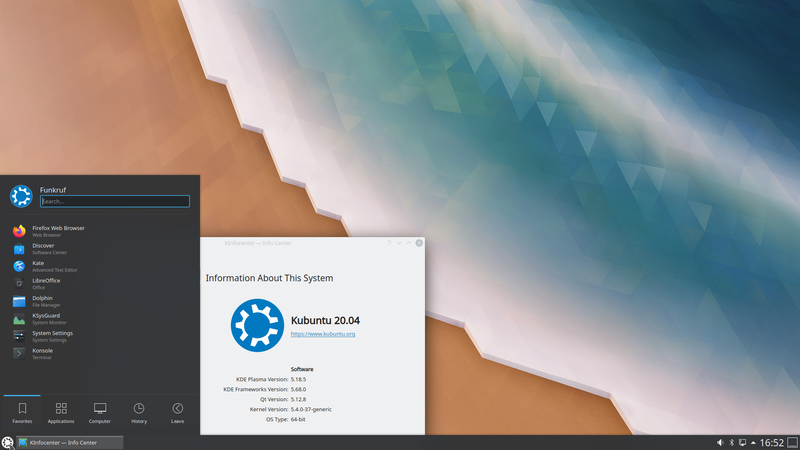Open Discover software center
Viewport: 800px width, 450px height.
(99, 249)
